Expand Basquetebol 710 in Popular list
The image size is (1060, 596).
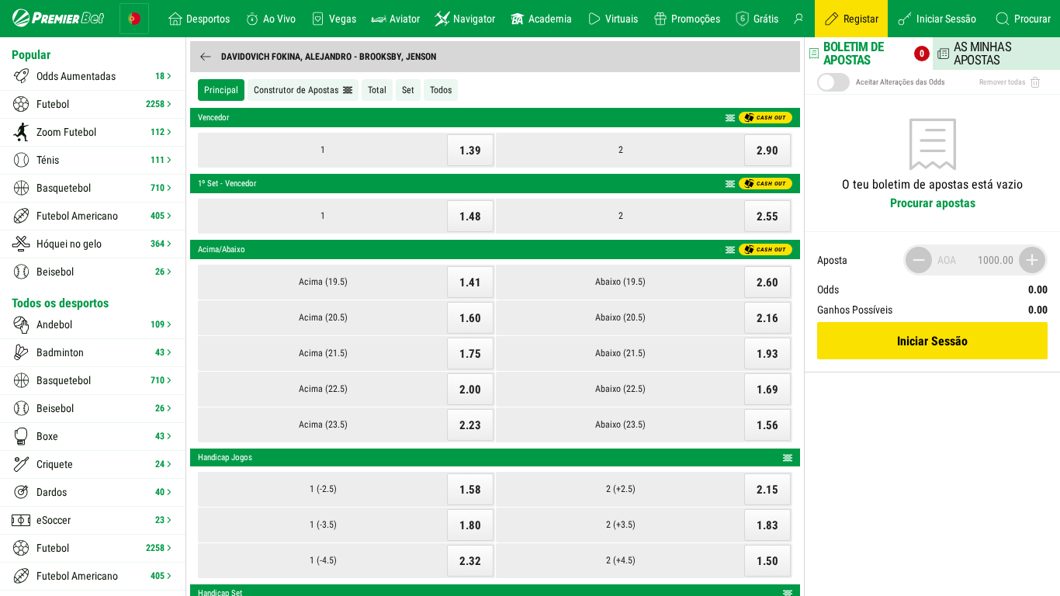coord(169,188)
